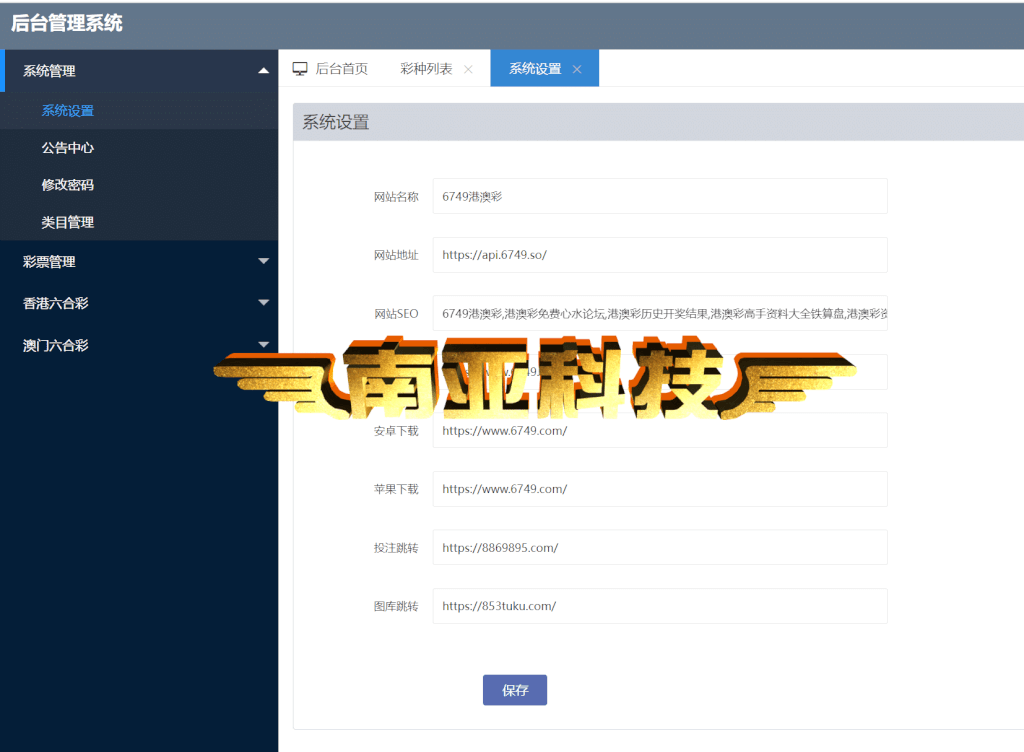Click the 网站SEO label

point(396,314)
